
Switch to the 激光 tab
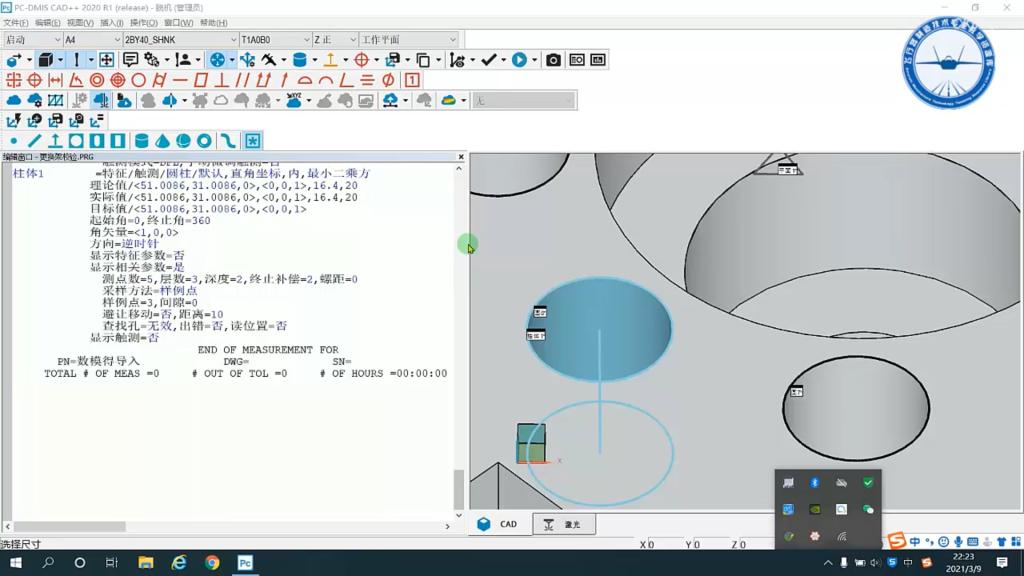pyautogui.click(x=564, y=524)
